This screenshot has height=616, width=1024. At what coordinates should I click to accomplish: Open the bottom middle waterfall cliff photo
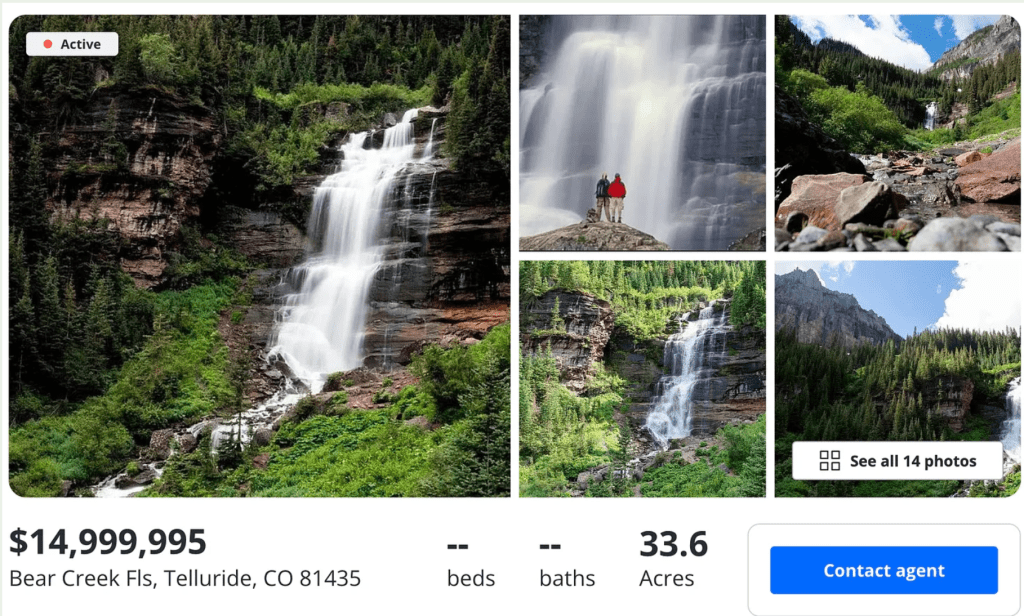pyautogui.click(x=642, y=379)
